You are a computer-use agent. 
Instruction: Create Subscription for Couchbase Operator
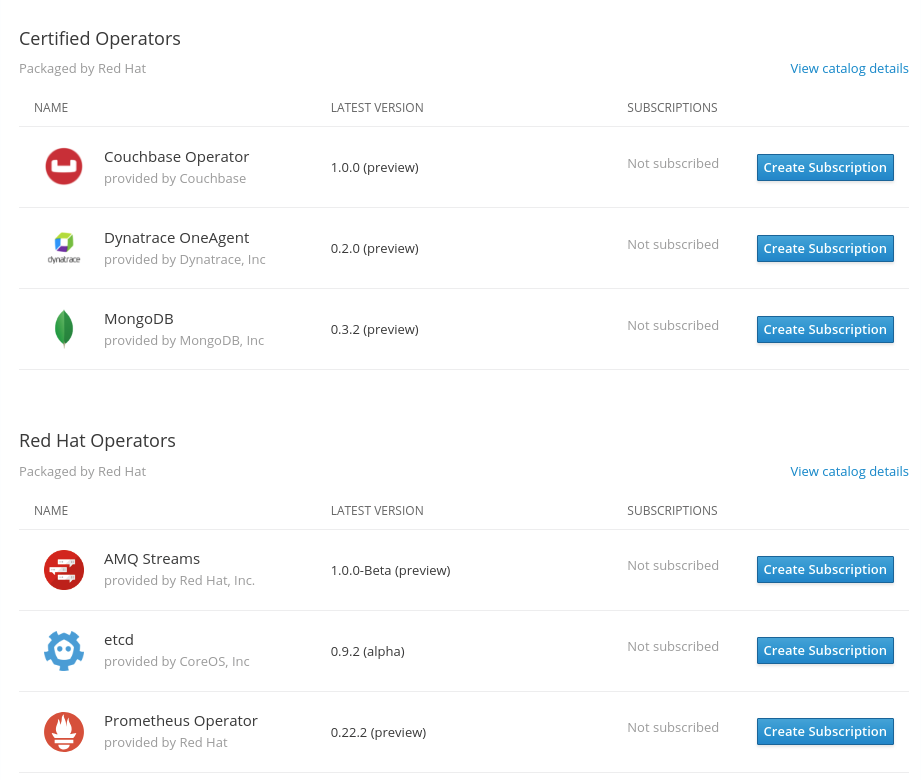tap(824, 168)
